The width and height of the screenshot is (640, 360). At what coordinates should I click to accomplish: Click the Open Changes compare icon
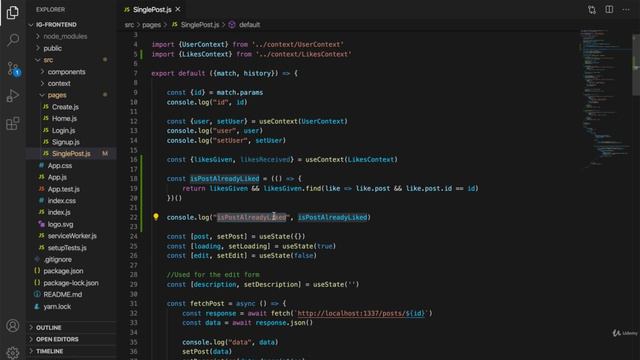(x=591, y=10)
